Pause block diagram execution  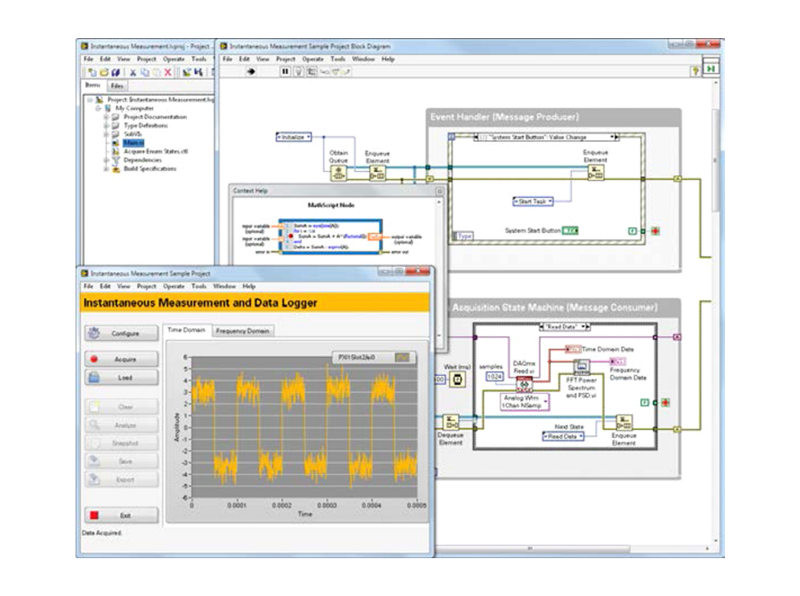coord(284,72)
